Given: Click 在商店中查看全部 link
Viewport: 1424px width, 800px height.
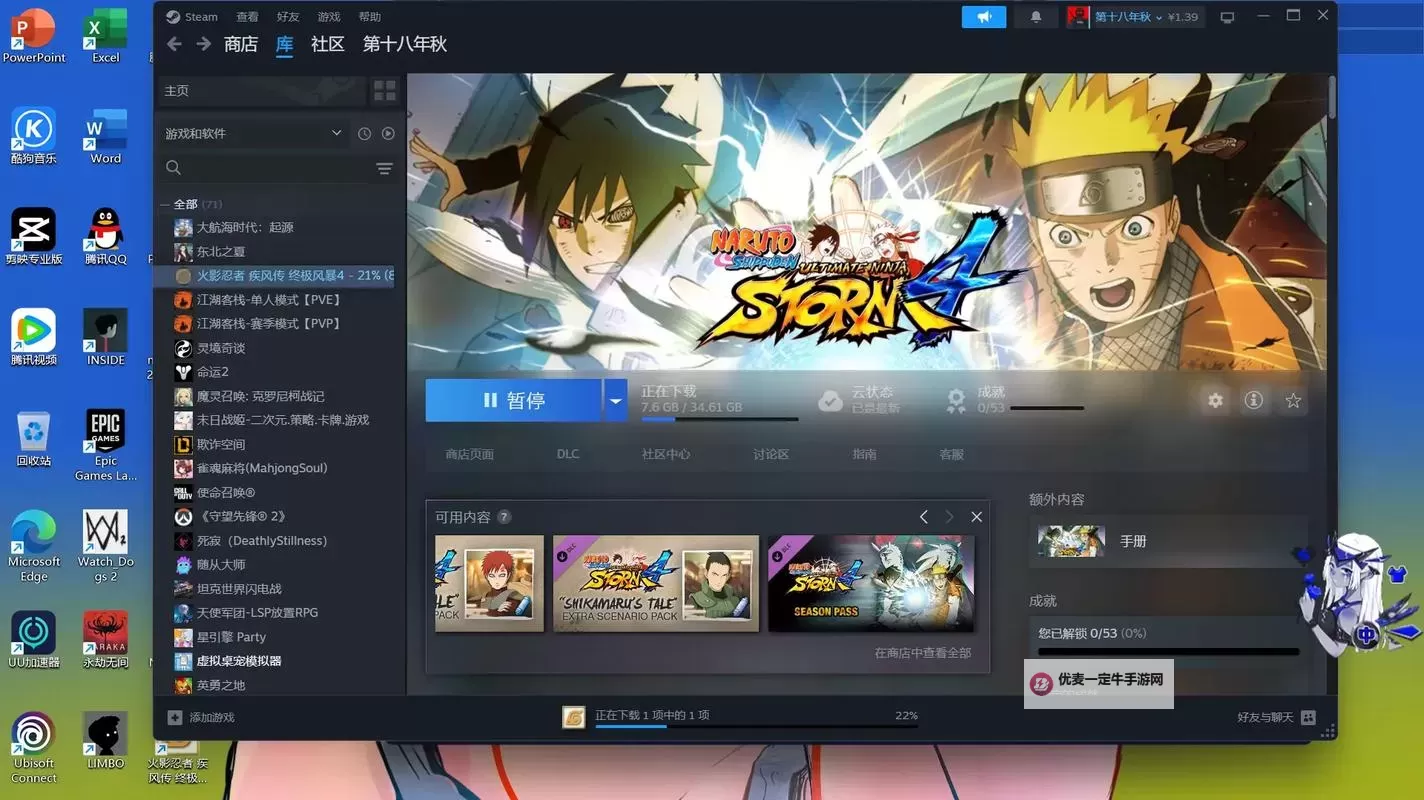Looking at the screenshot, I should click(923, 653).
